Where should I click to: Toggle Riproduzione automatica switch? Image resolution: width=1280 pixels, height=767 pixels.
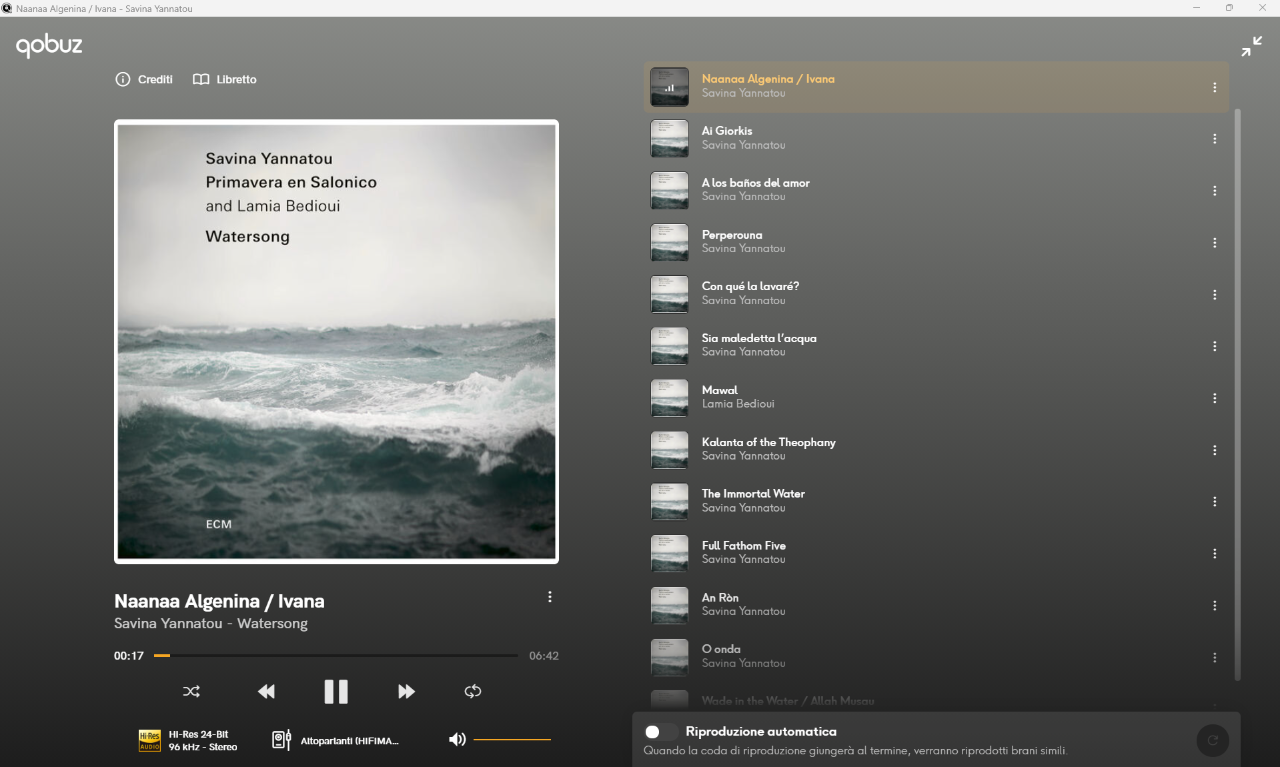pos(660,732)
